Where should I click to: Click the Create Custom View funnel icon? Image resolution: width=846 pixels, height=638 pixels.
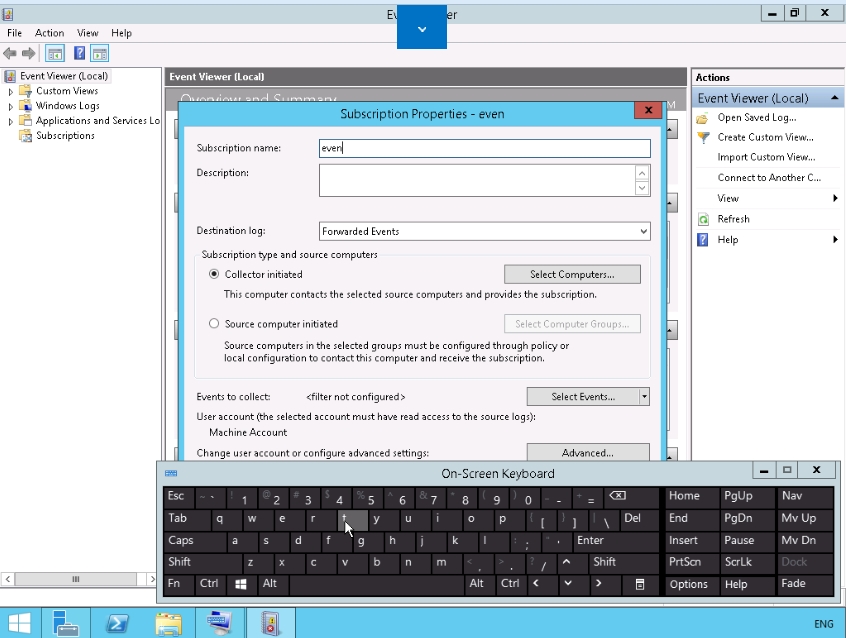point(703,137)
